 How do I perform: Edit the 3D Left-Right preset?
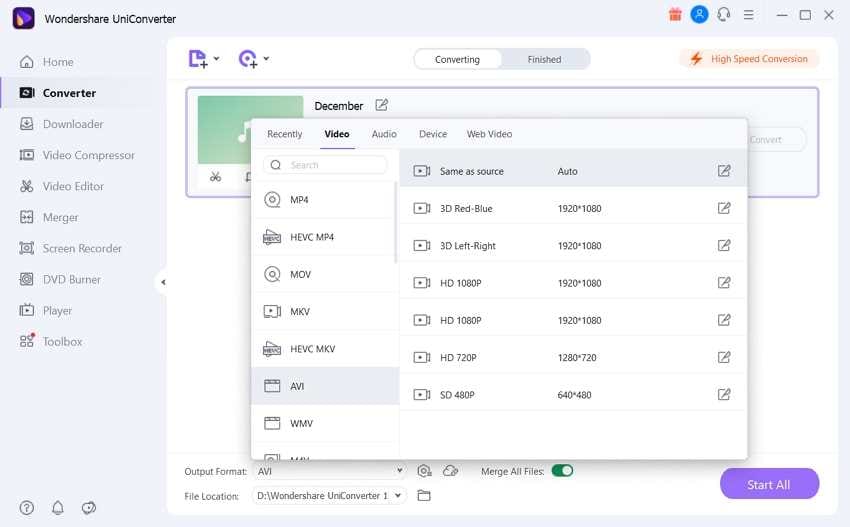click(x=724, y=246)
